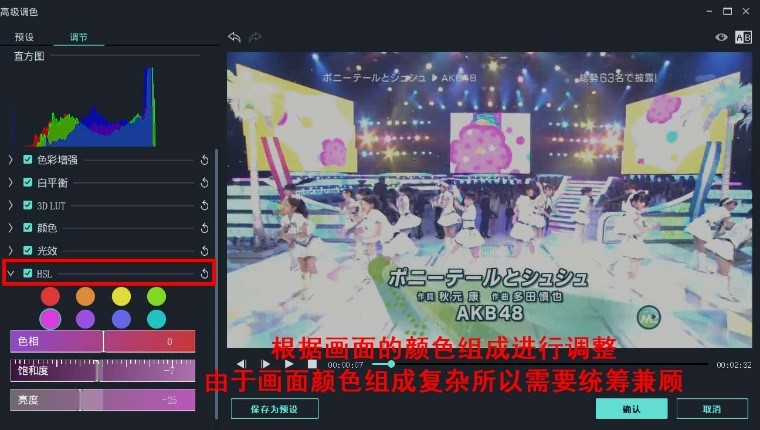This screenshot has height=430, width=760.
Task: Click the 直方图 heading label
Action: pyautogui.click(x=29, y=56)
